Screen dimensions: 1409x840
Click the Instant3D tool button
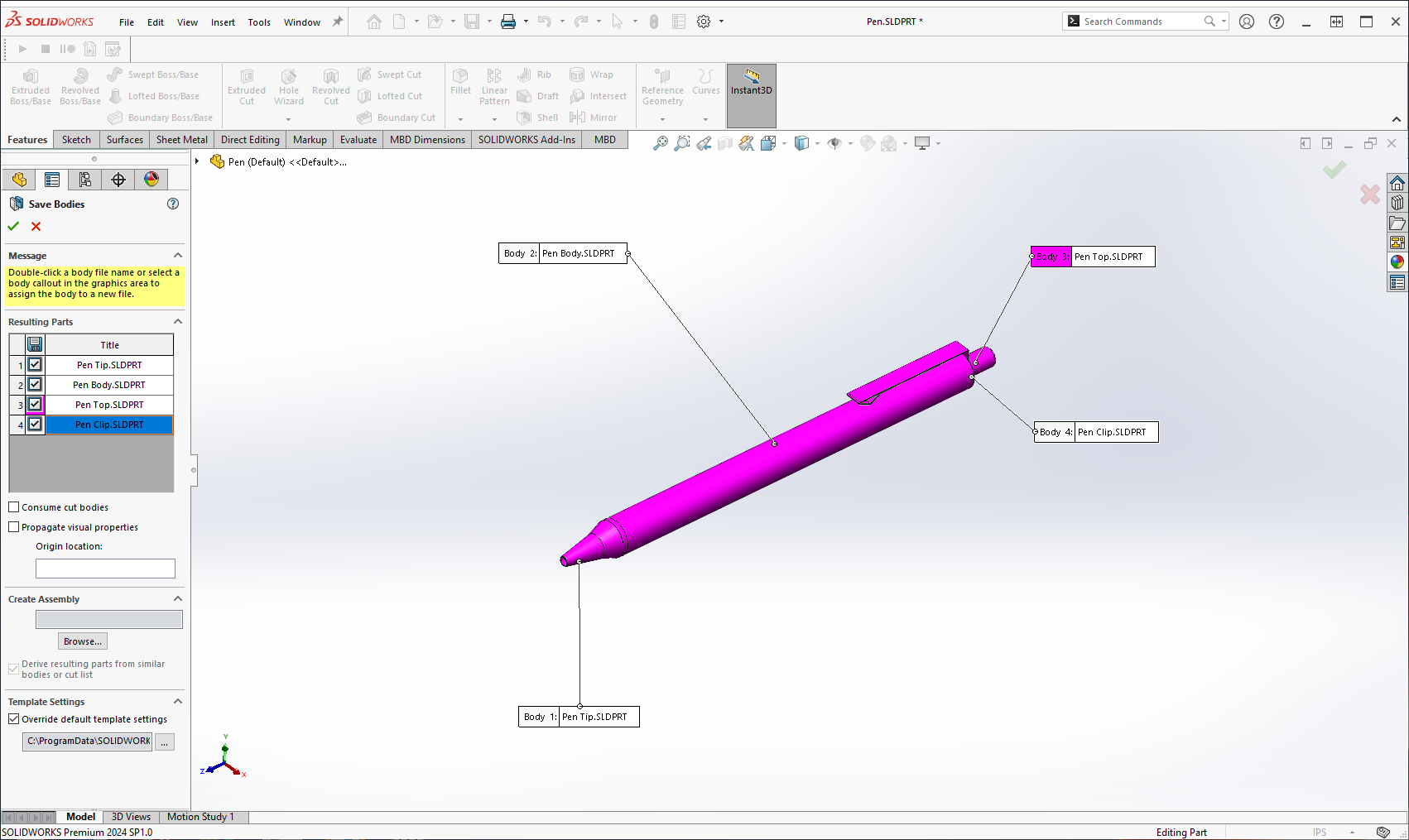coord(752,95)
